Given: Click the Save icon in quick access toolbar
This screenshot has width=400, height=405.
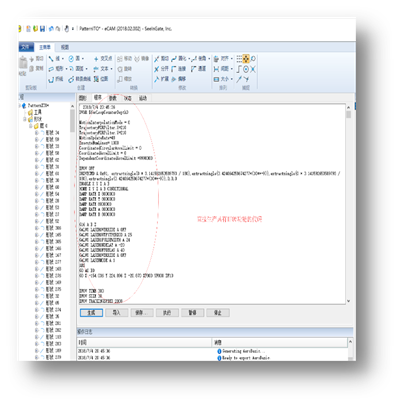Looking at the screenshot, I should [x=42, y=29].
